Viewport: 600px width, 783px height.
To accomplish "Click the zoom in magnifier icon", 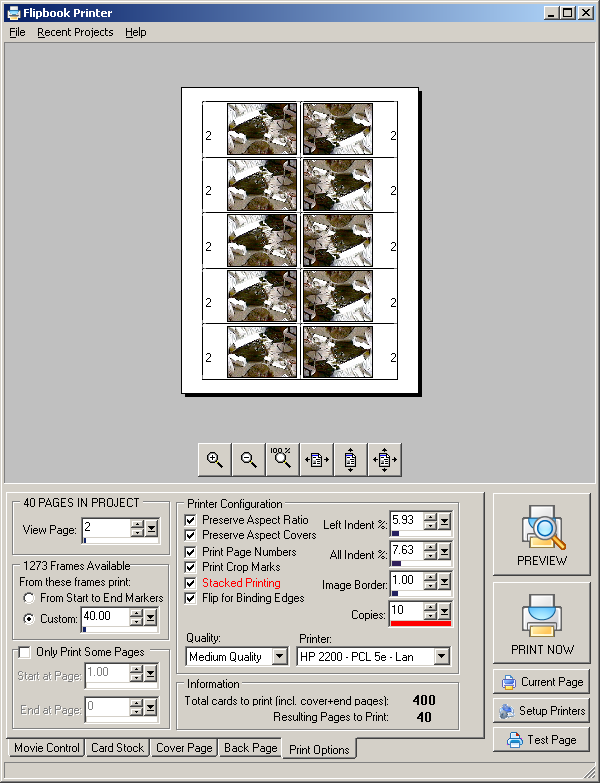I will coord(214,460).
